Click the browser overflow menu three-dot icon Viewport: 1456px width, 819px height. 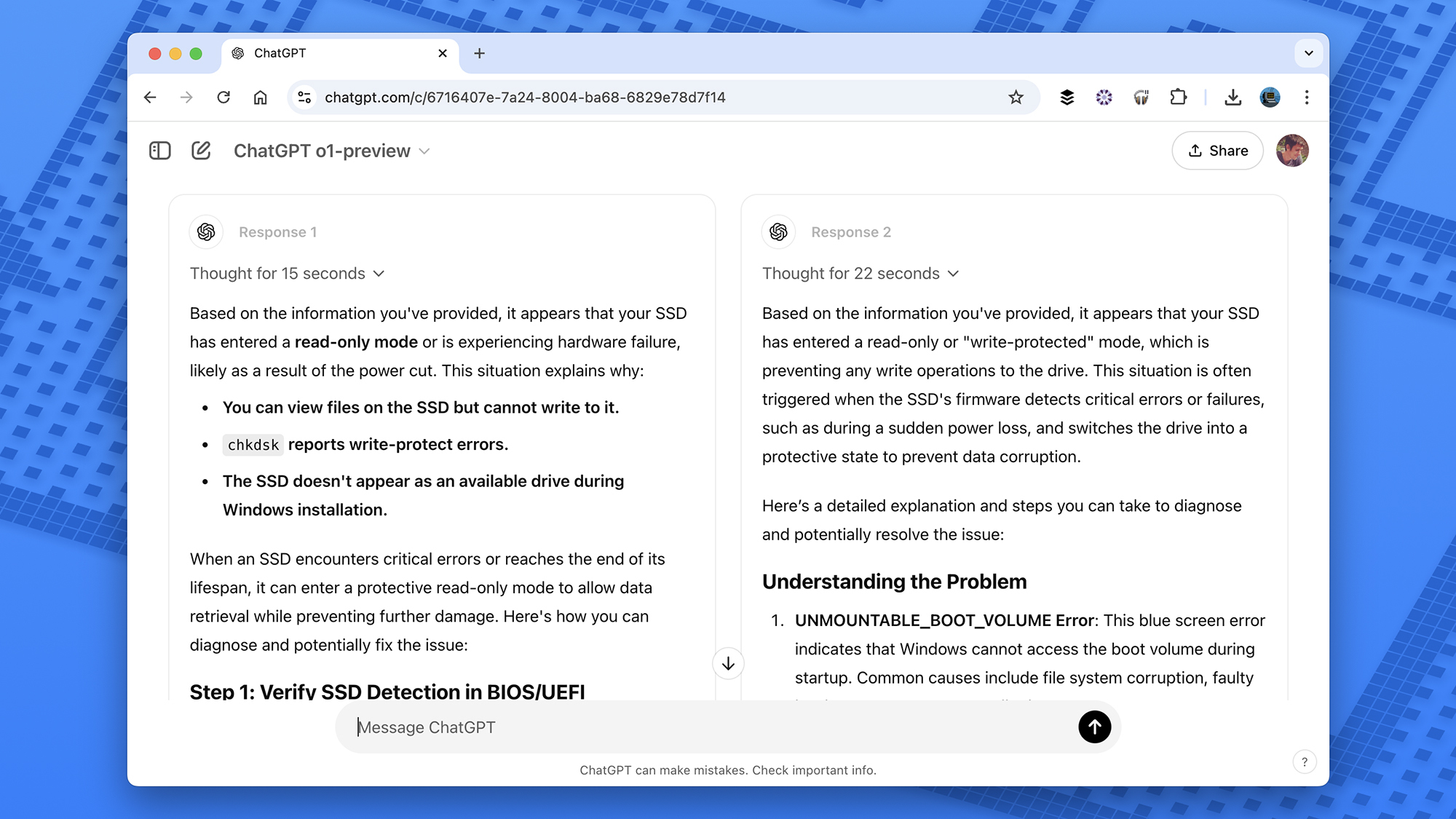click(x=1306, y=97)
